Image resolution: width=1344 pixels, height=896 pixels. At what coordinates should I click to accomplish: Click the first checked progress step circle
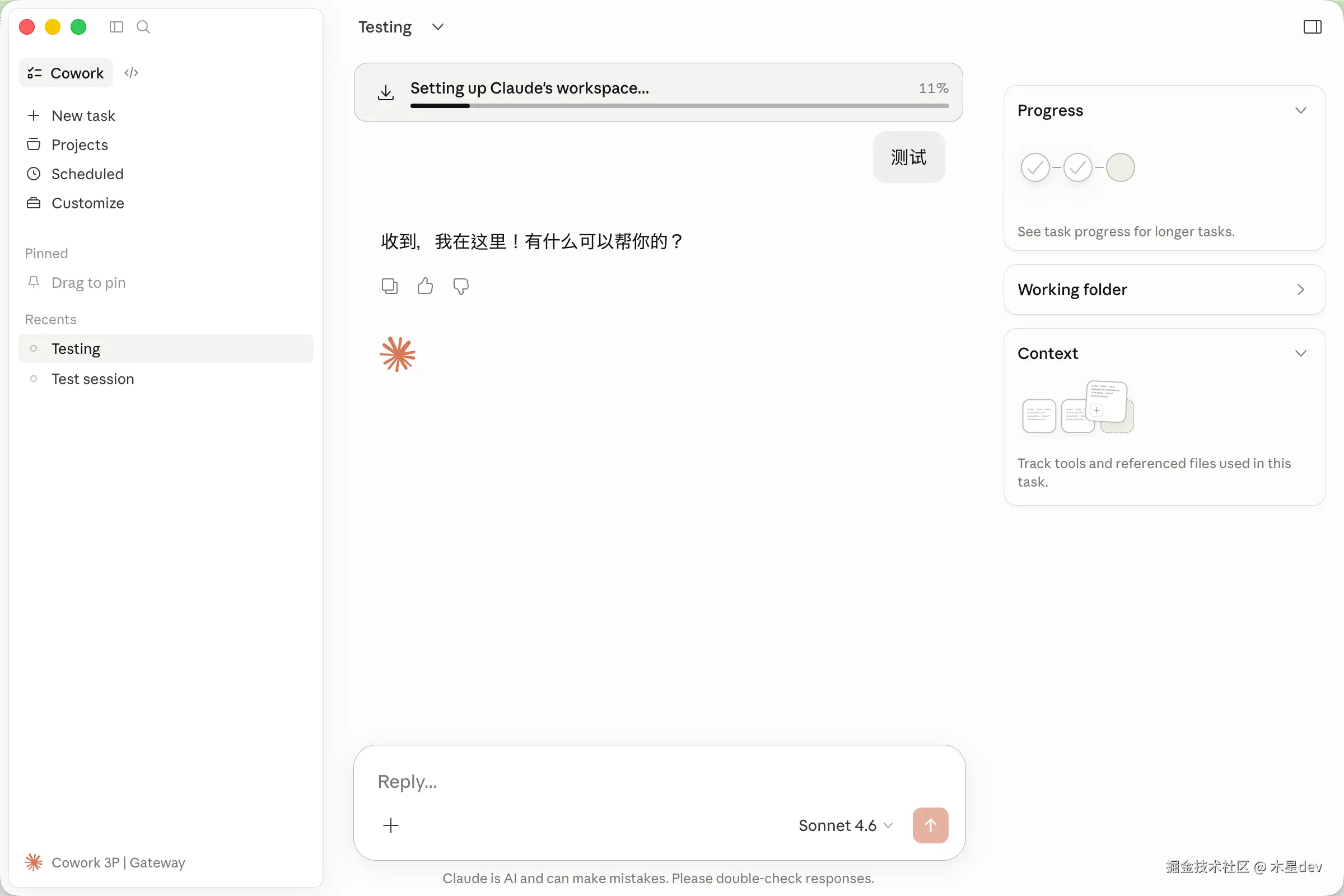[1035, 167]
